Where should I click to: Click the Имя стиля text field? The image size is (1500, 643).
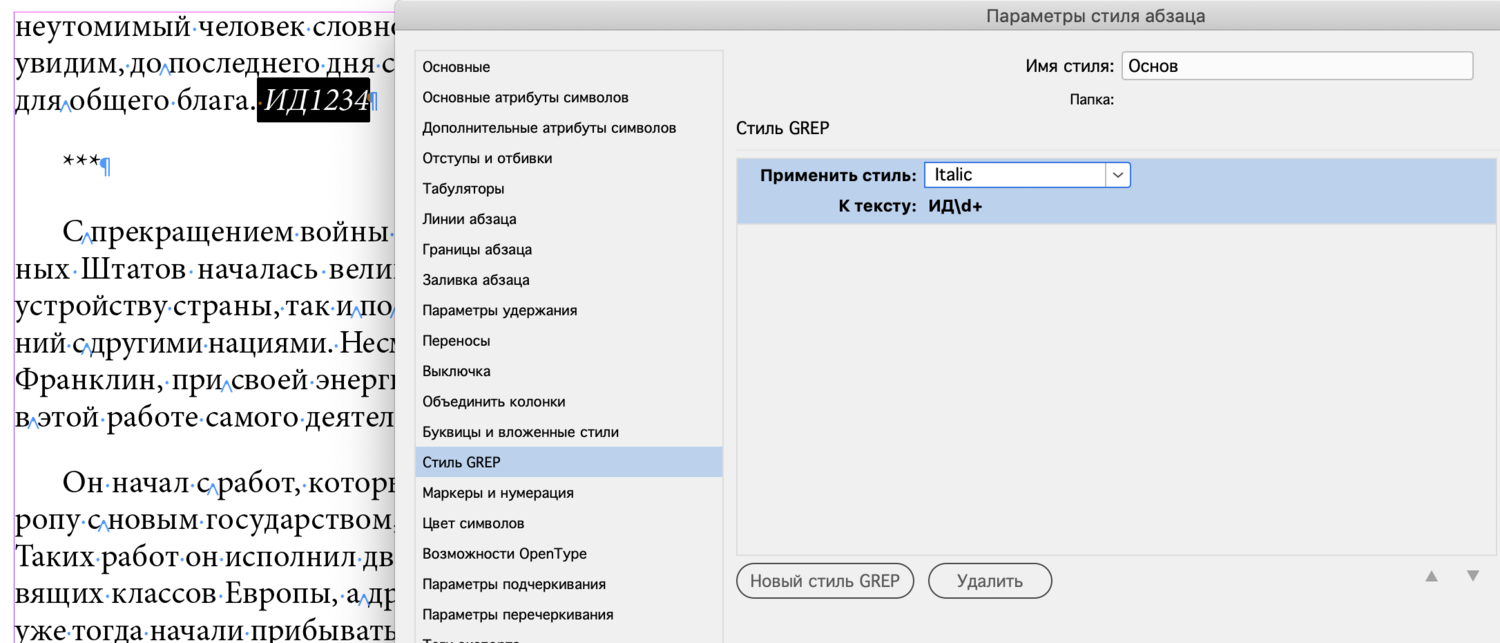1296,66
